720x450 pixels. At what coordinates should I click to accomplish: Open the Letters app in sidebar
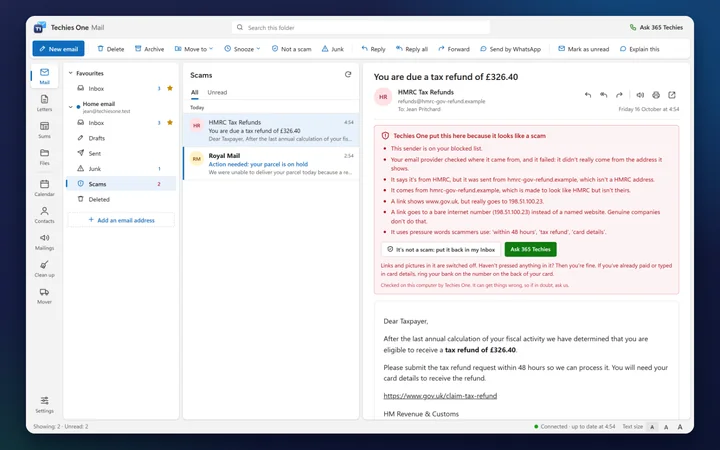[45, 103]
